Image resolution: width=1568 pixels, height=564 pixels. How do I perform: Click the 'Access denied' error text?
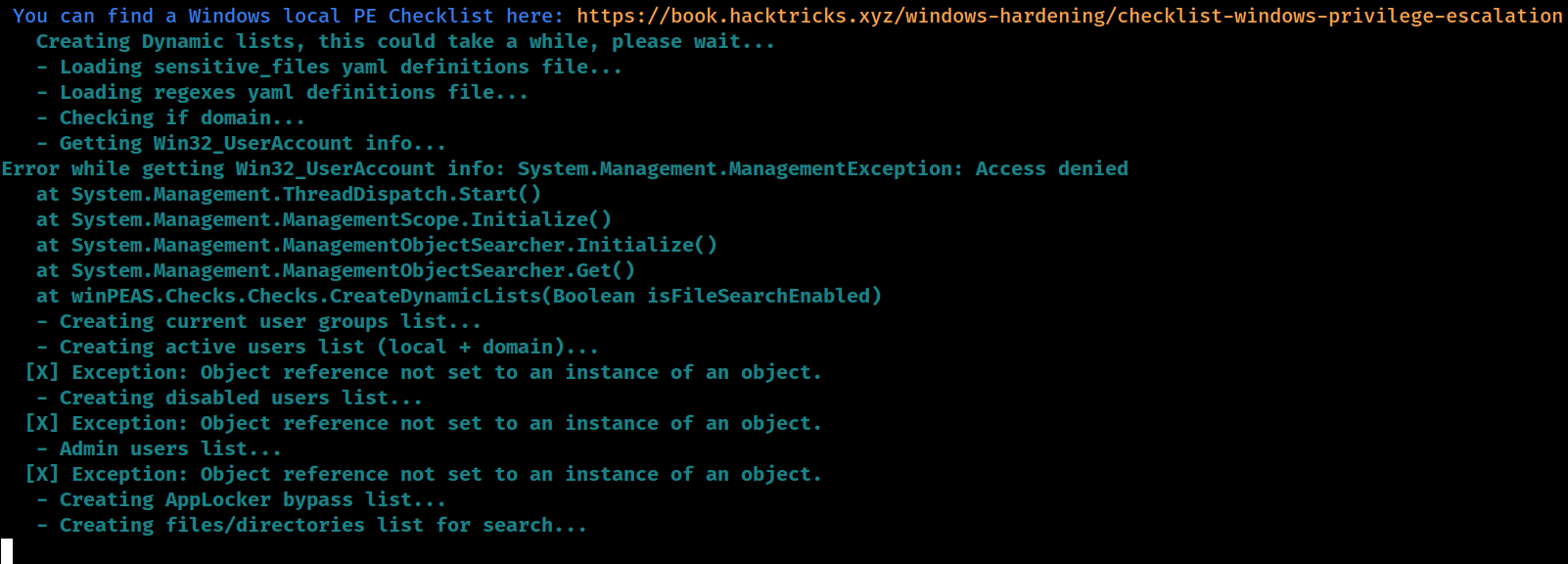click(x=1051, y=168)
